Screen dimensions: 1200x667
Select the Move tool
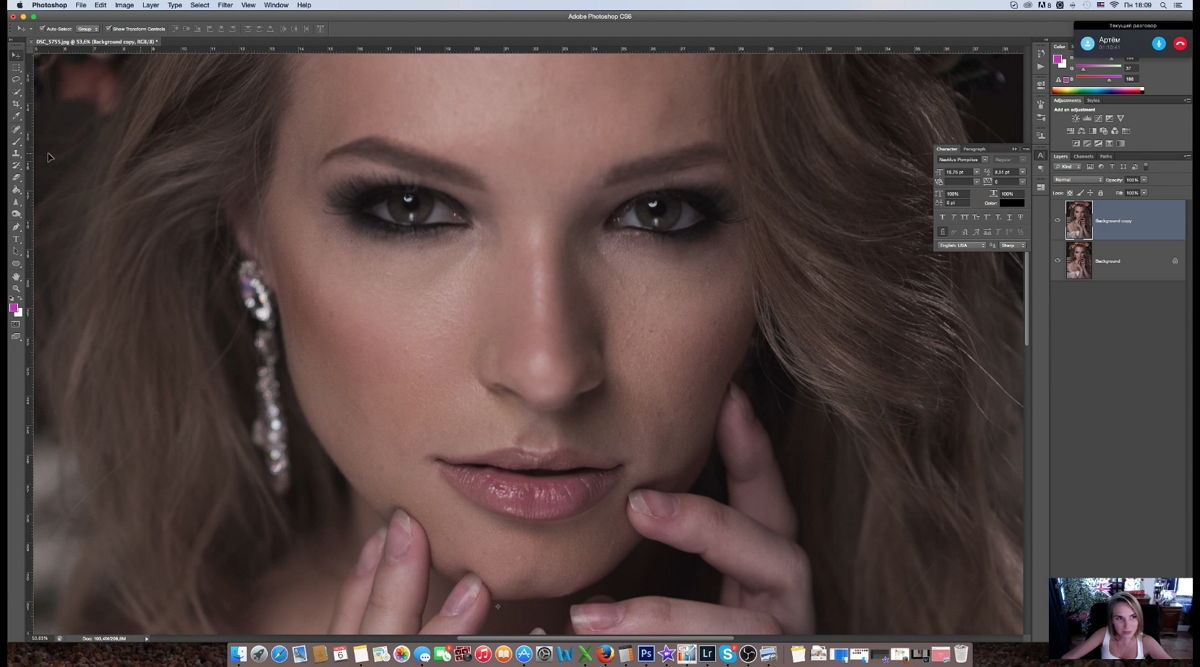click(x=16, y=54)
